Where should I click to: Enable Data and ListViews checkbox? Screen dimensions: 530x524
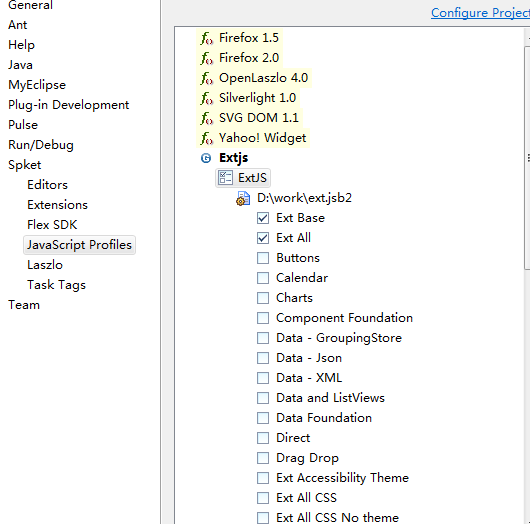click(263, 398)
